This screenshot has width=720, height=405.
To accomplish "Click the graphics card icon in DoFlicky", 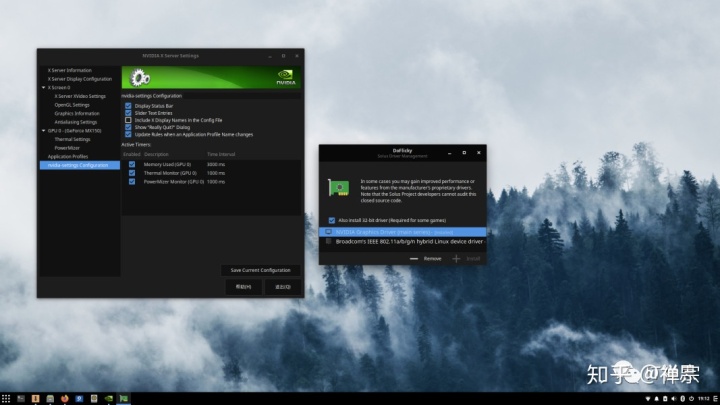I will [x=338, y=187].
